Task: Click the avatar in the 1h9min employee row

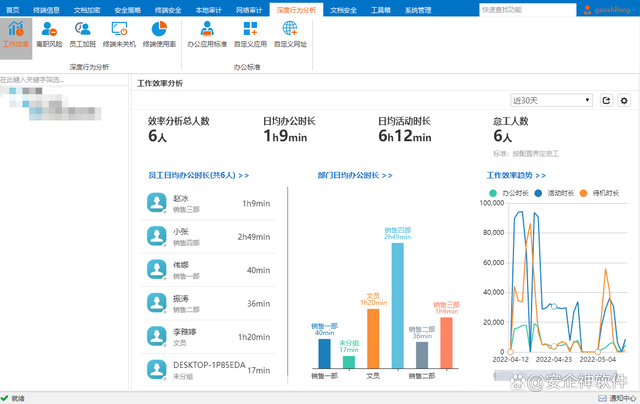Action: coord(157,203)
